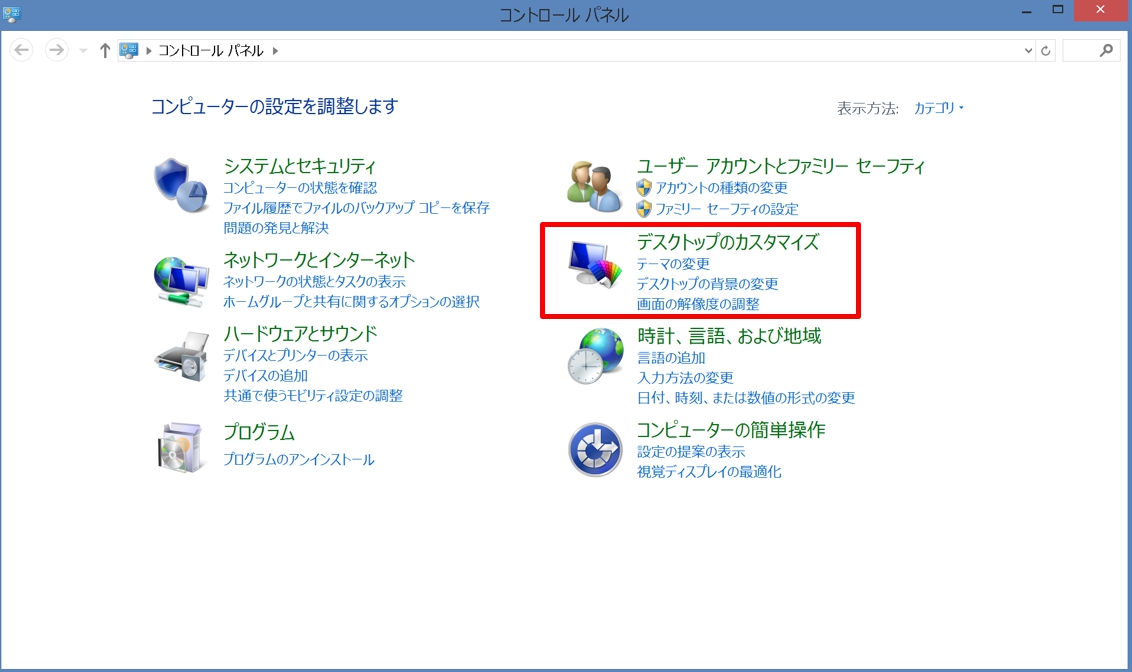Click the Control Panel icon in address bar
This screenshot has height=672, width=1132.
129,50
